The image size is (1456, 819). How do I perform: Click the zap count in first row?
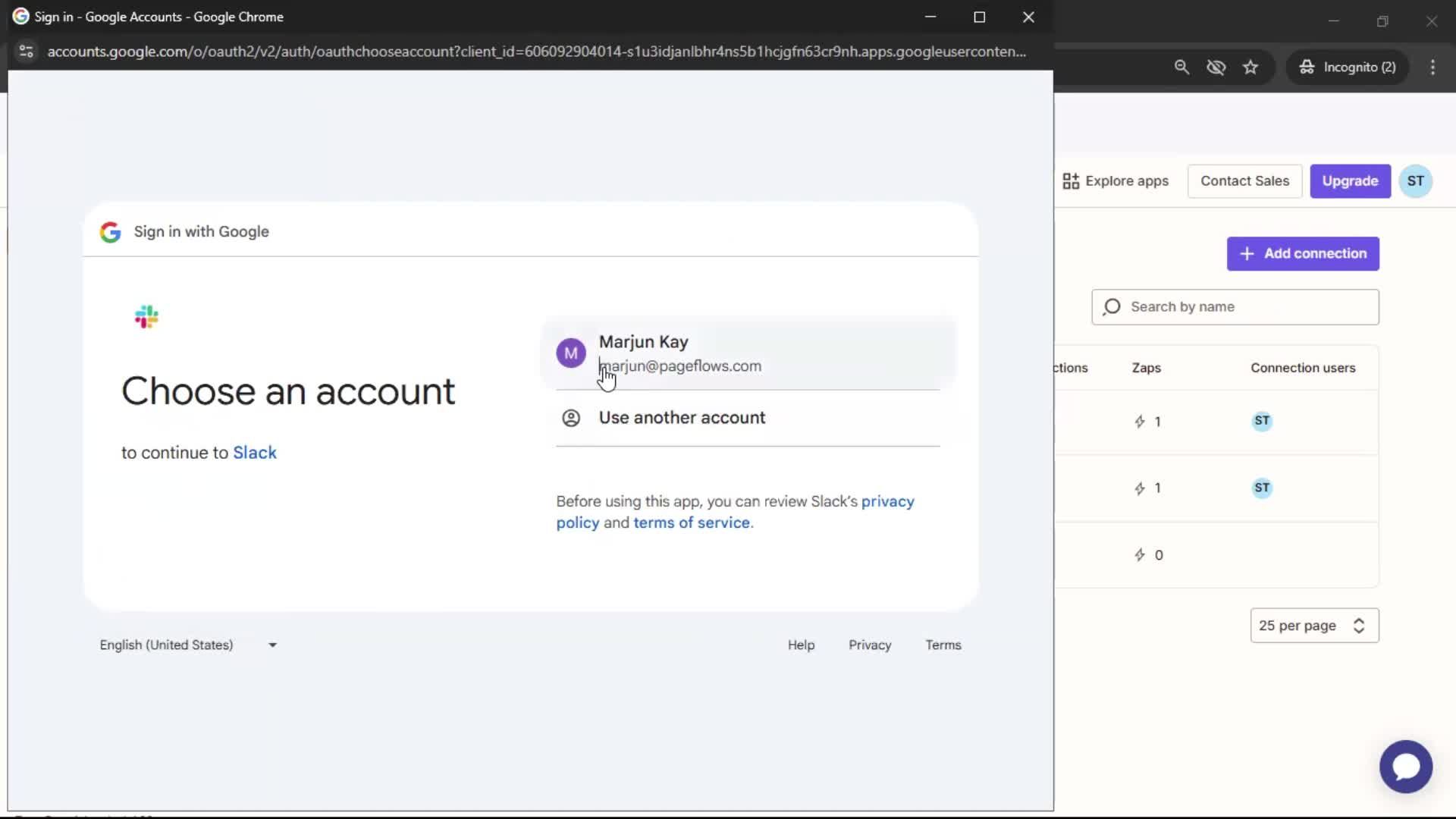click(x=1147, y=422)
